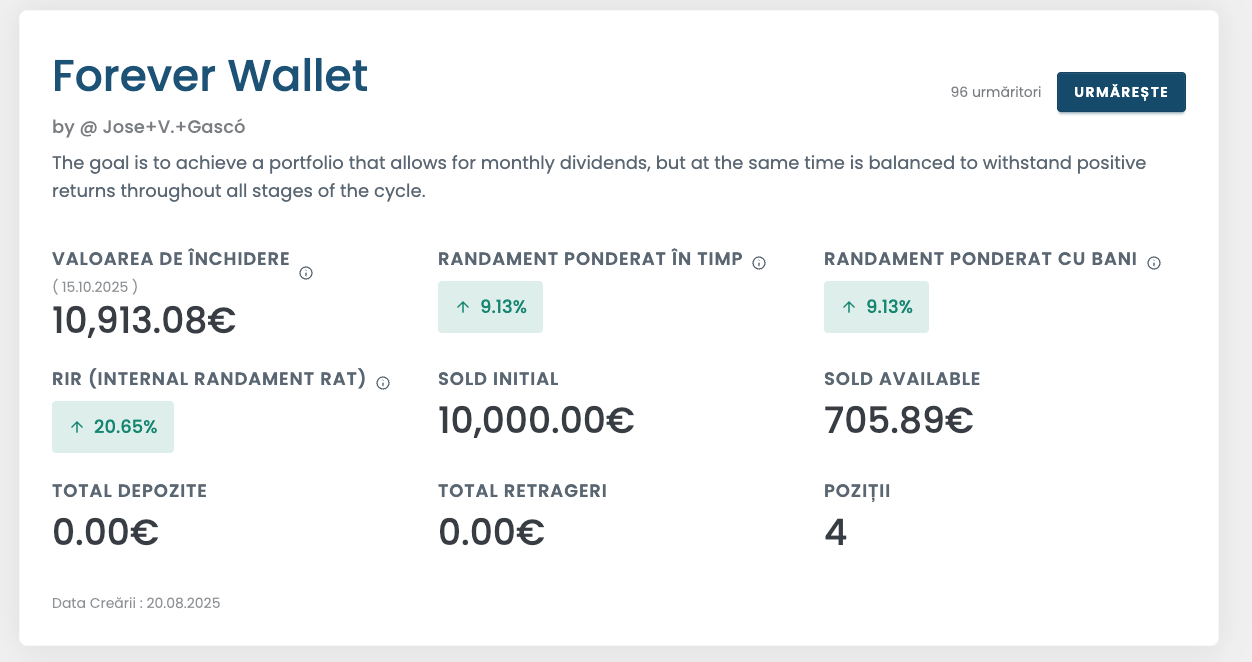Click up arrow in time-weighted return badge
The height and width of the screenshot is (662, 1252).
click(x=462, y=308)
